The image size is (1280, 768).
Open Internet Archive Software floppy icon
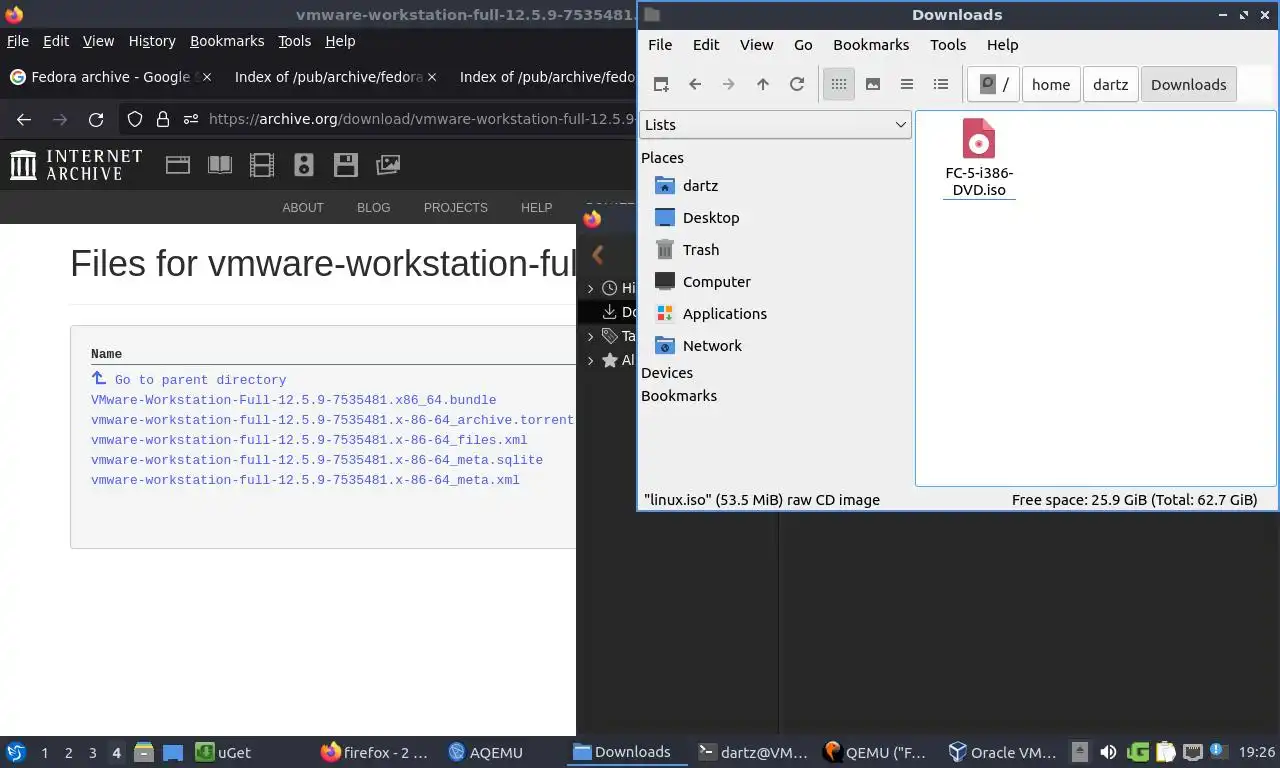[346, 165]
